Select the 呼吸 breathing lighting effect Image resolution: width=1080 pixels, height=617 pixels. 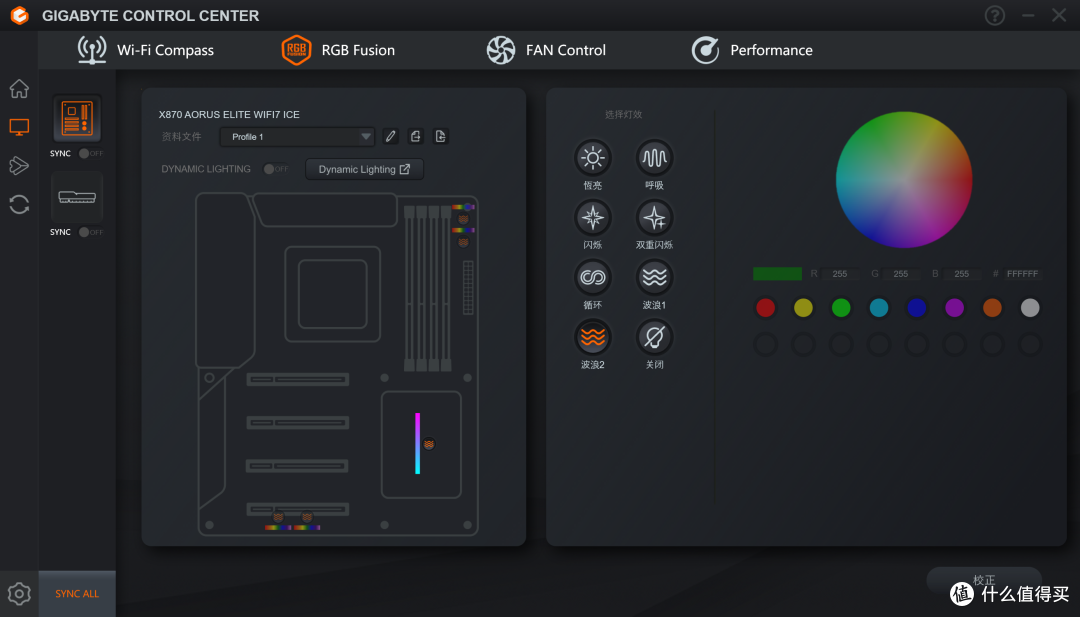(654, 158)
